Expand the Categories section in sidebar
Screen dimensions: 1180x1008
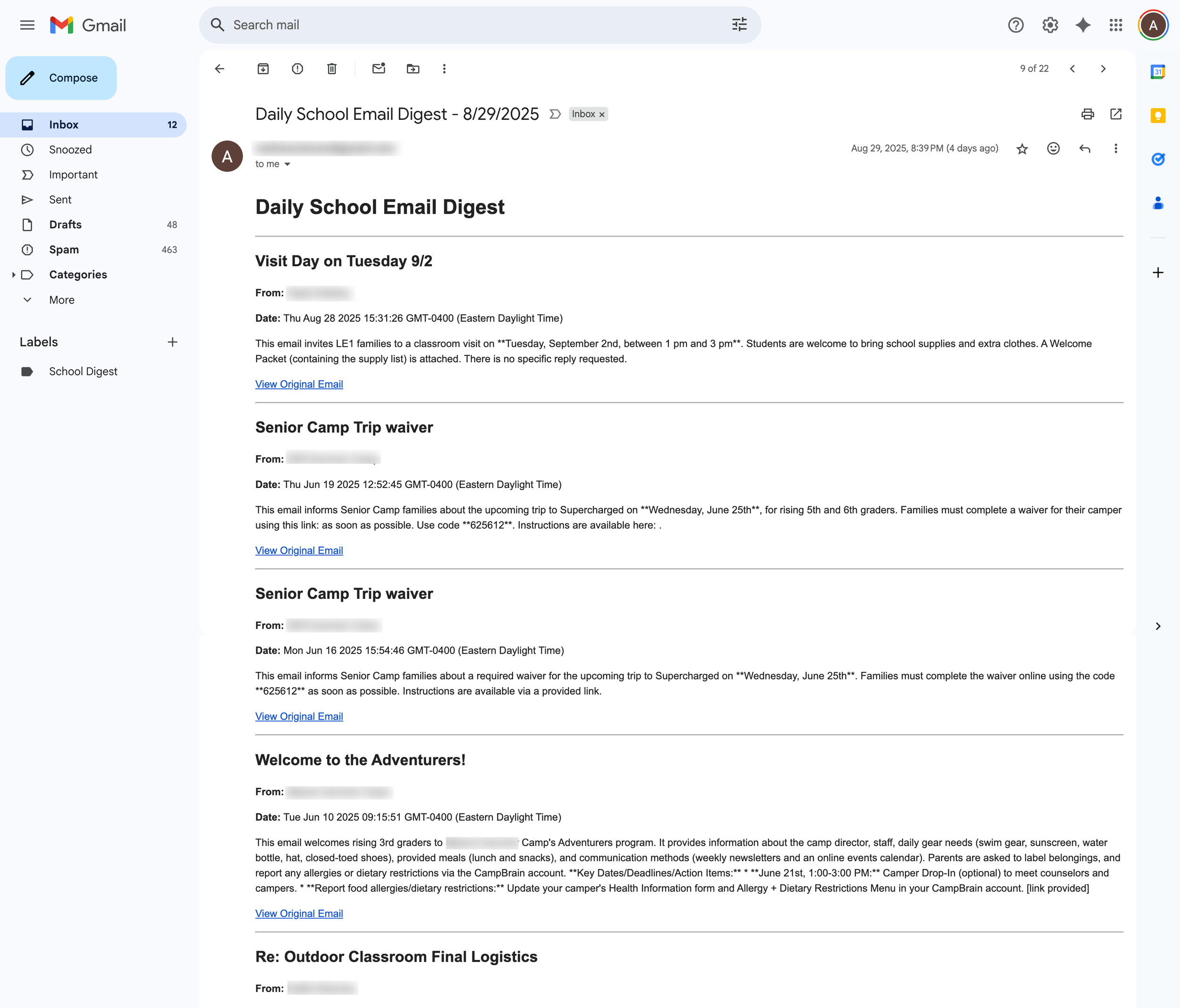[x=14, y=275]
